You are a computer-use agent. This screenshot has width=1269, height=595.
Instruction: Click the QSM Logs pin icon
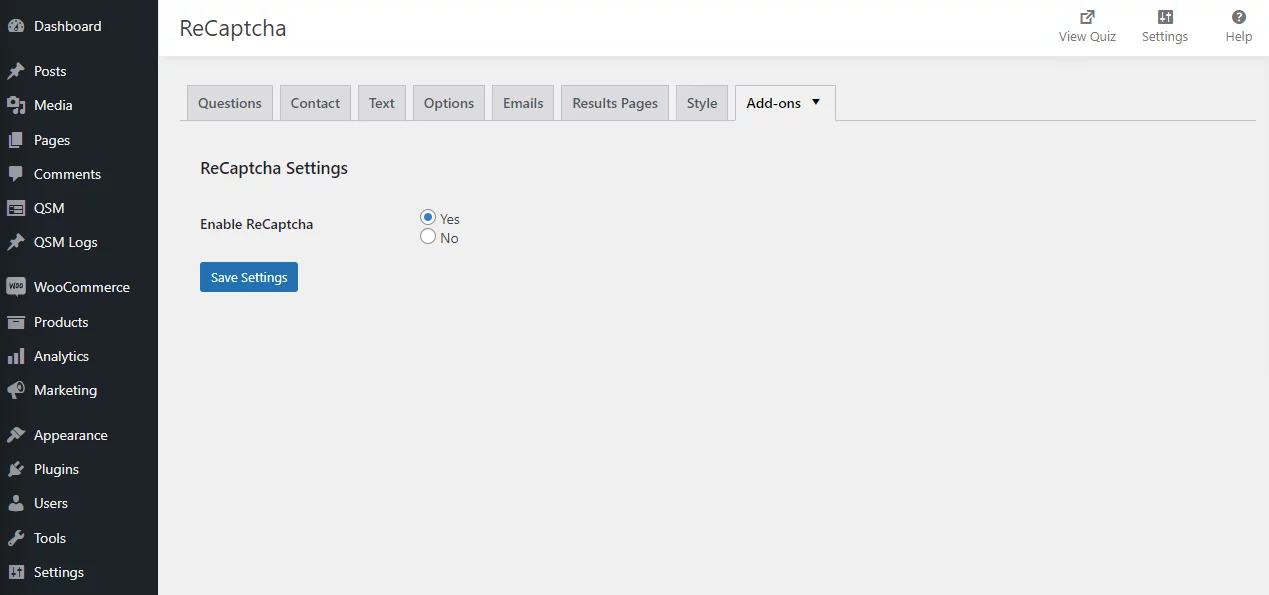pos(16,242)
